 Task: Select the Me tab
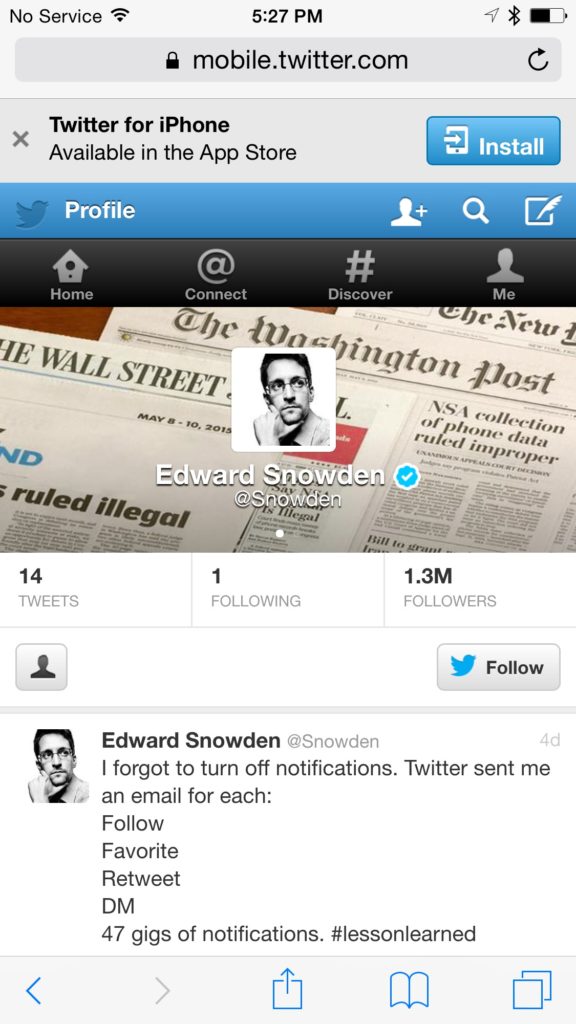[x=504, y=274]
